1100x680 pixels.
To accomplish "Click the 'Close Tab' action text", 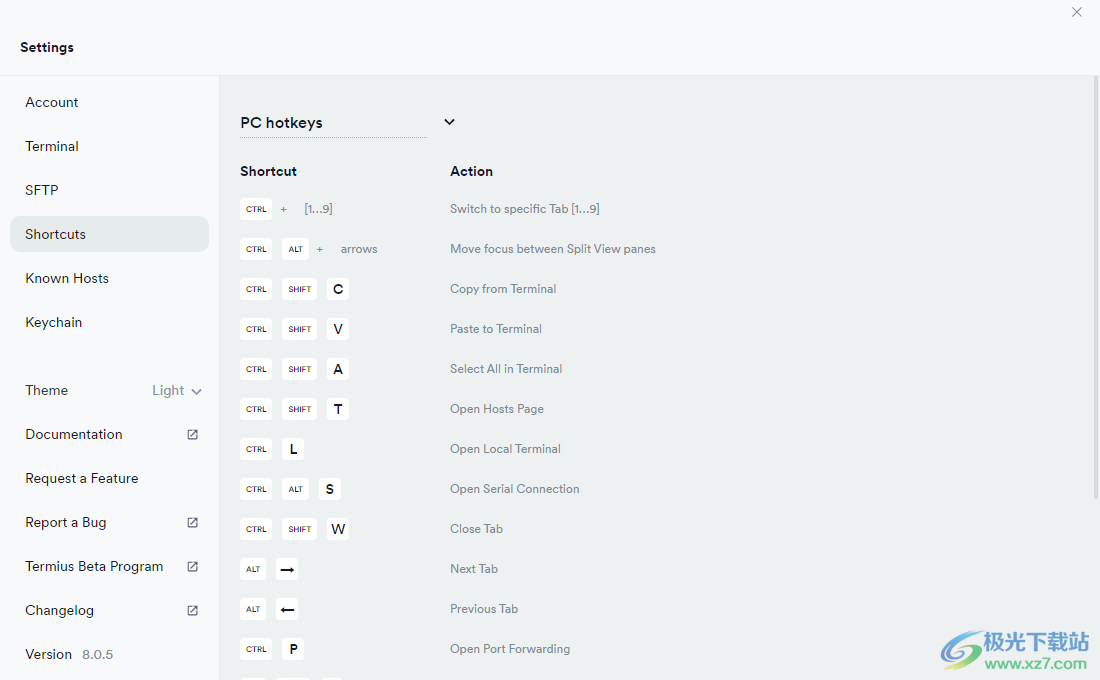I will (x=476, y=529).
